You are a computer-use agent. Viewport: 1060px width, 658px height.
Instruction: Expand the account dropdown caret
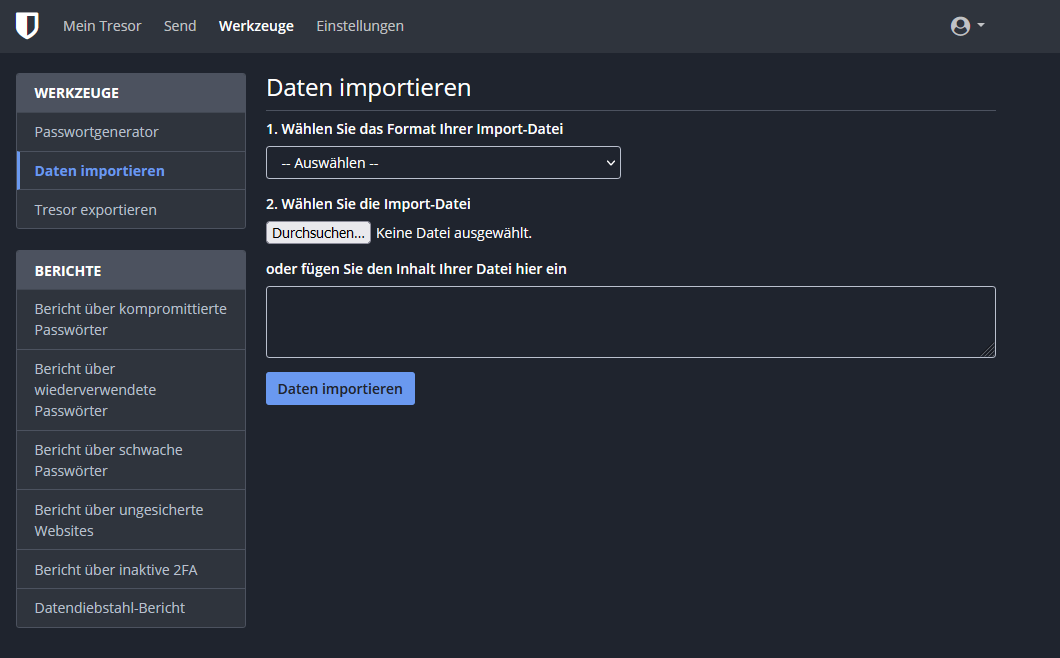coord(981,25)
